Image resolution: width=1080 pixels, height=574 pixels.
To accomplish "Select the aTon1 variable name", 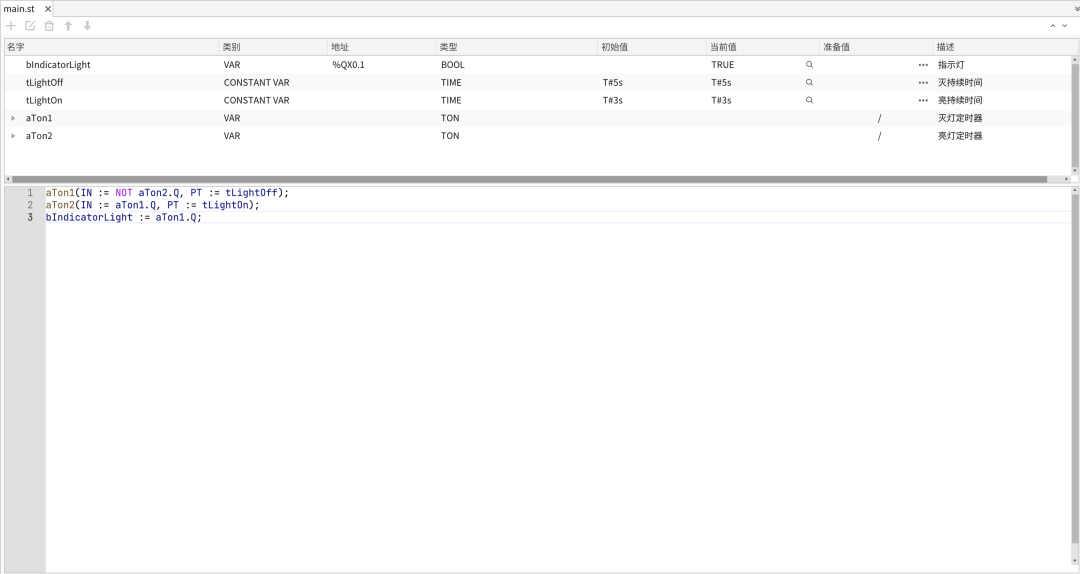I will tap(39, 118).
